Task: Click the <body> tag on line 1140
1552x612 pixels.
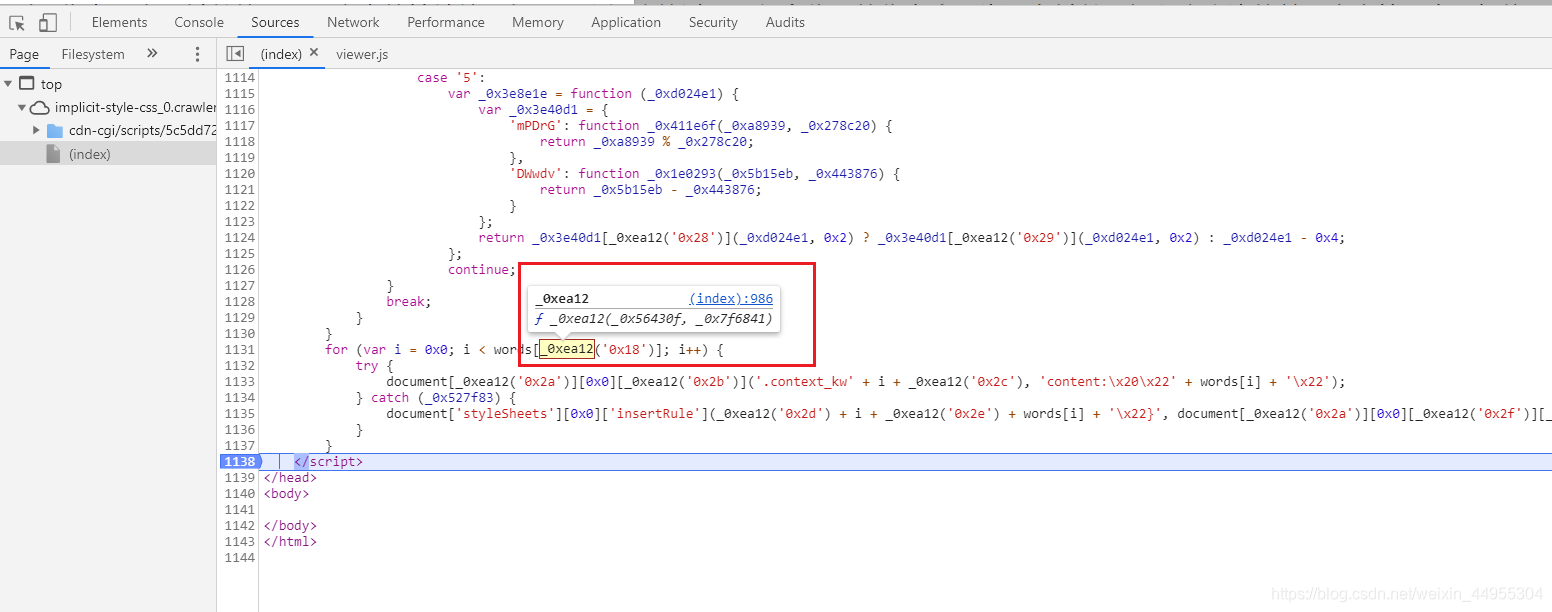Action: (286, 493)
